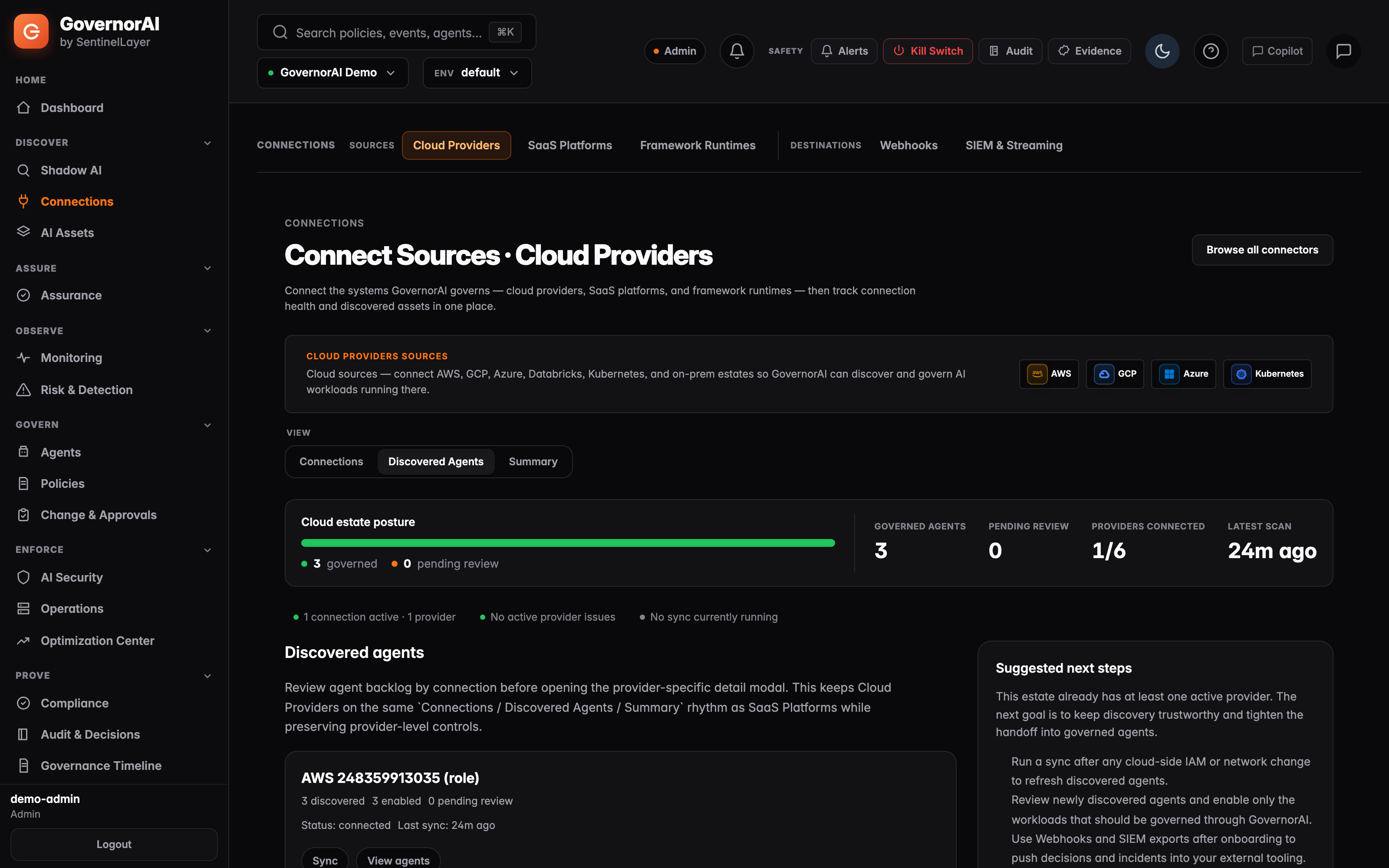Image resolution: width=1389 pixels, height=868 pixels.
Task: Open the AI Security page
Action: tap(72, 578)
